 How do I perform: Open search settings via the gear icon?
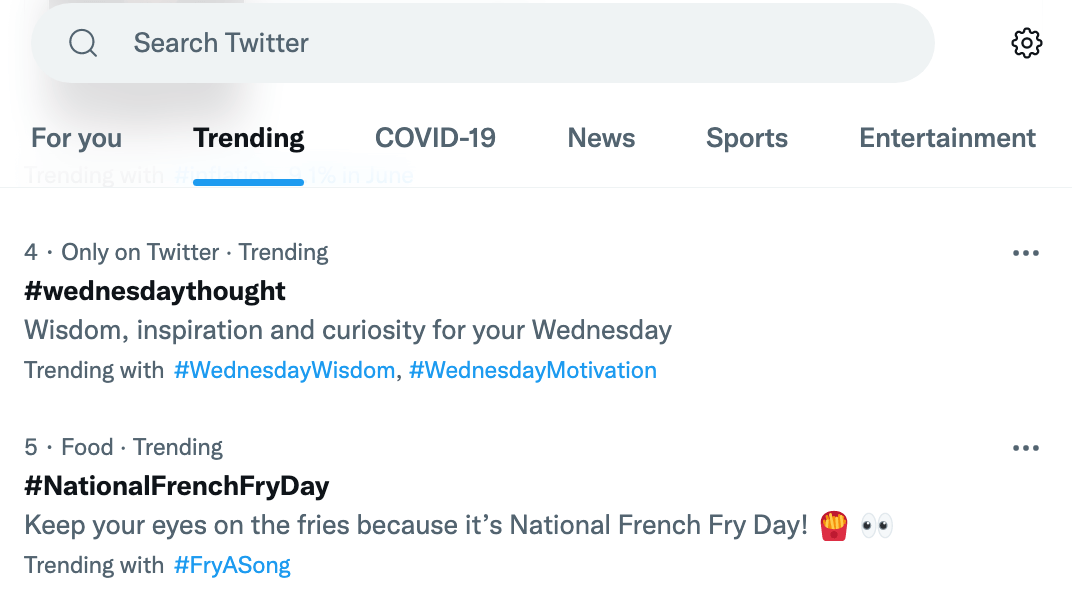1026,42
